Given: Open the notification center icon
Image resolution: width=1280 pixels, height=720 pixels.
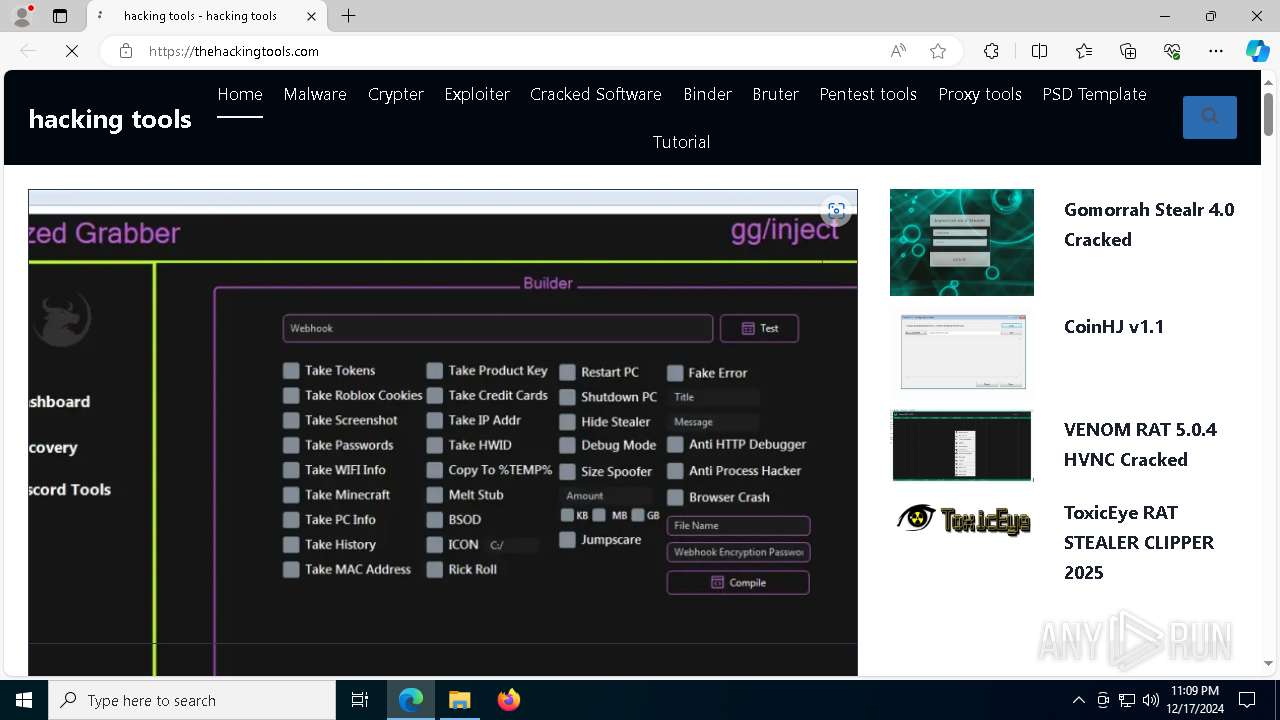Looking at the screenshot, I should pos(1247,700).
